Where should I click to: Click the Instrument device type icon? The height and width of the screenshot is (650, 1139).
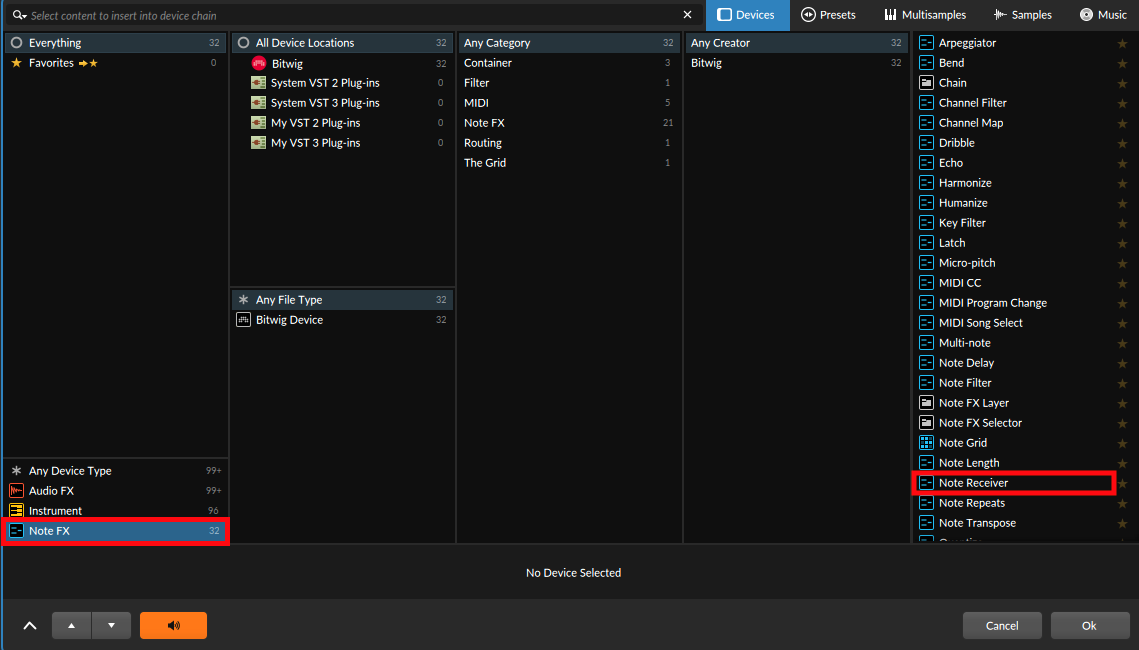pos(16,511)
